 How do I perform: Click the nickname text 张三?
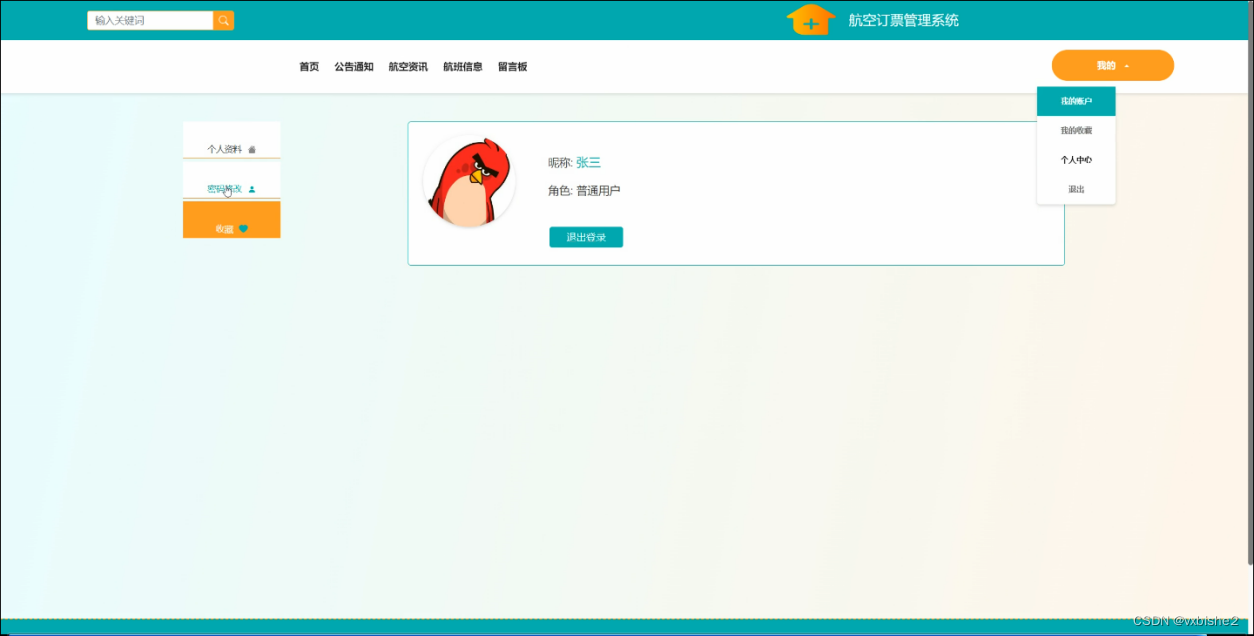click(x=588, y=163)
